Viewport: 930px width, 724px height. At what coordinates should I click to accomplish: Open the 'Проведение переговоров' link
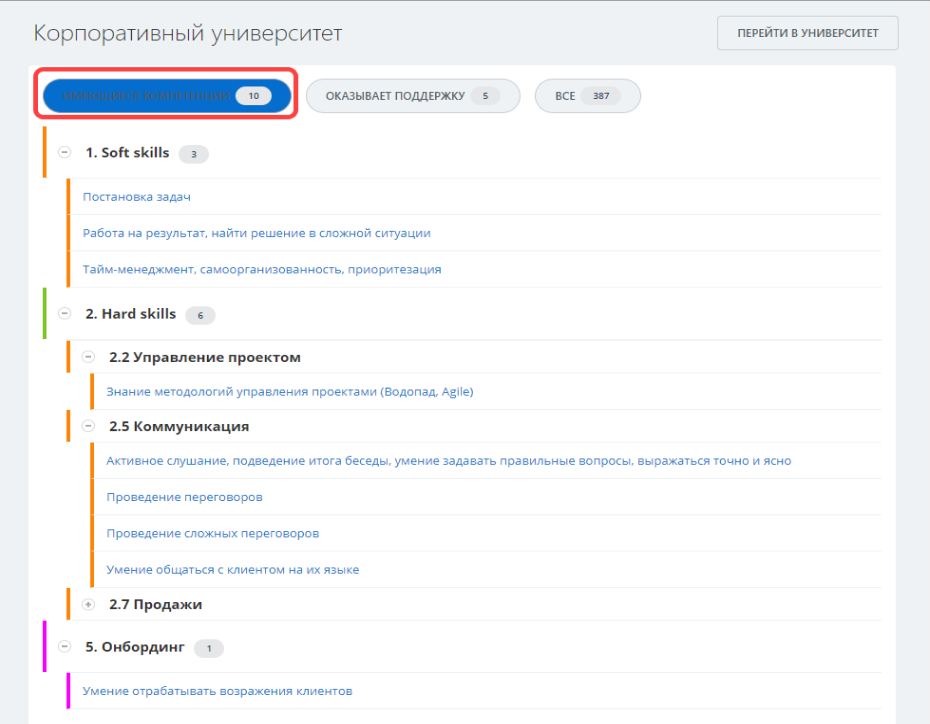(x=184, y=497)
